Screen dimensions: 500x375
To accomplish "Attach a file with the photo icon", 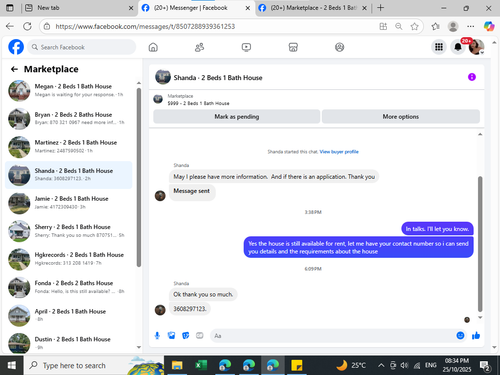I will [171, 335].
